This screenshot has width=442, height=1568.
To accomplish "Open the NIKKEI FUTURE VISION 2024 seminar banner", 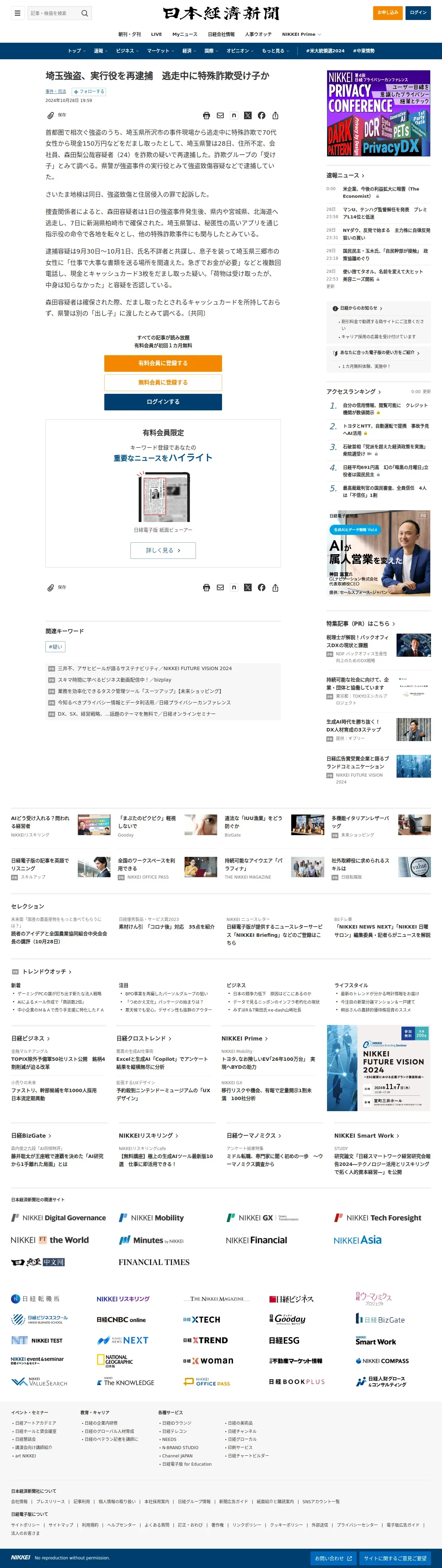I will tap(378, 1068).
